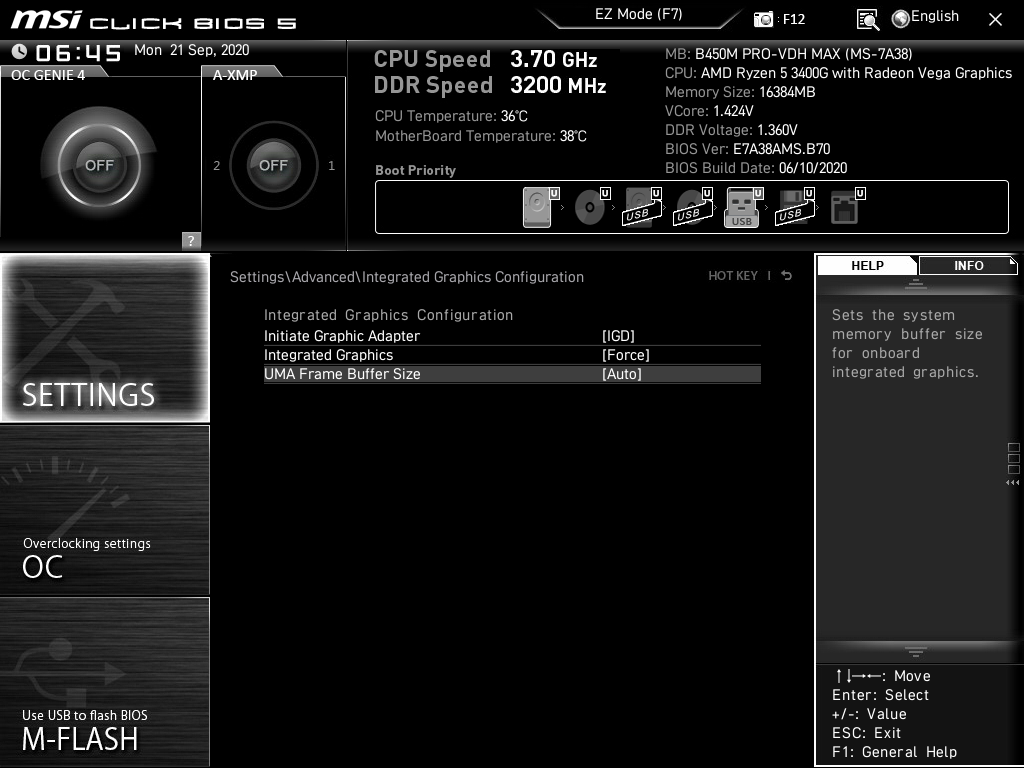The width and height of the screenshot is (1024, 768).
Task: Open the BIOS search magnifier icon
Action: [867, 20]
